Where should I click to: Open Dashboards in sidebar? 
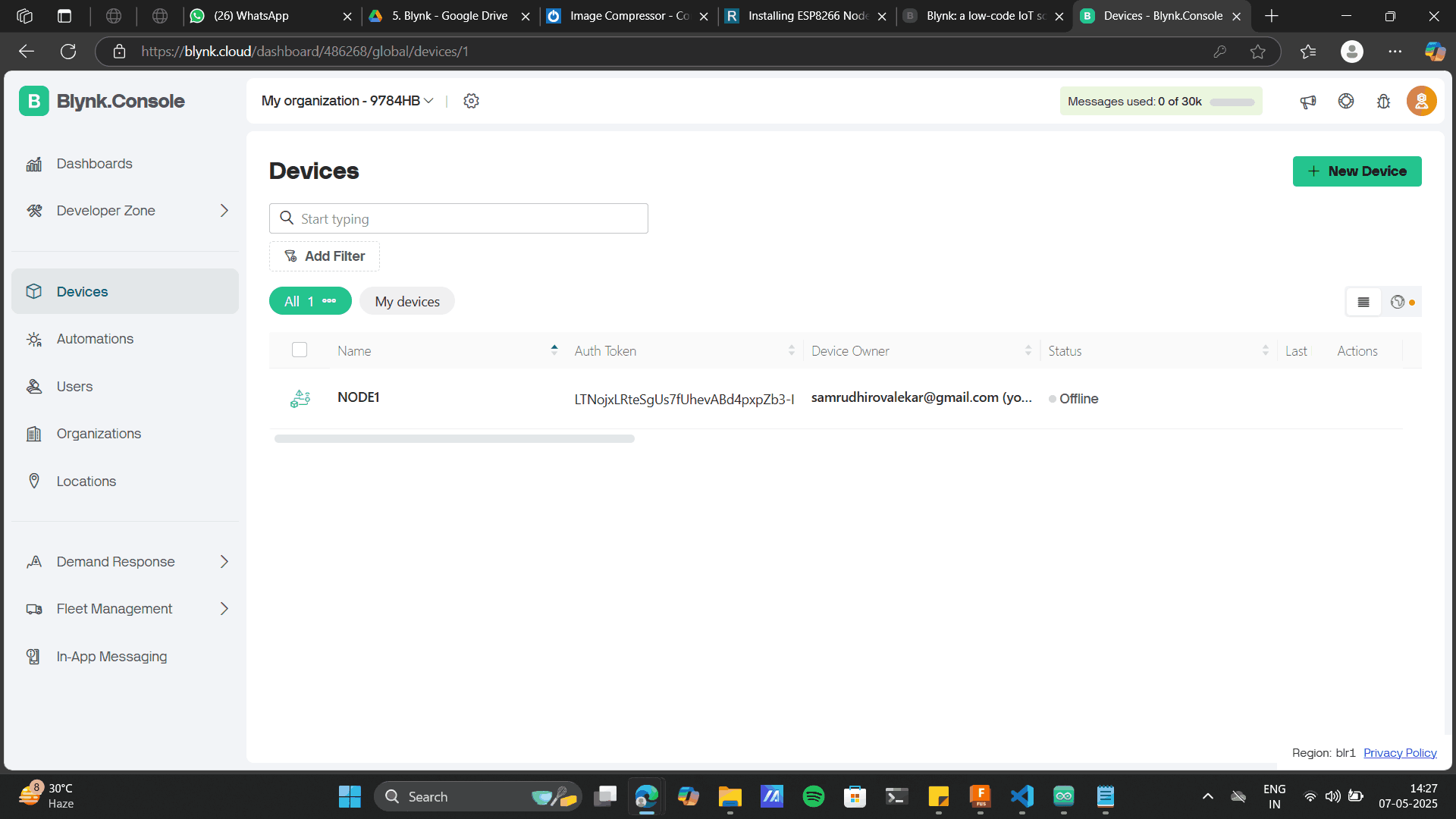pyautogui.click(x=125, y=164)
